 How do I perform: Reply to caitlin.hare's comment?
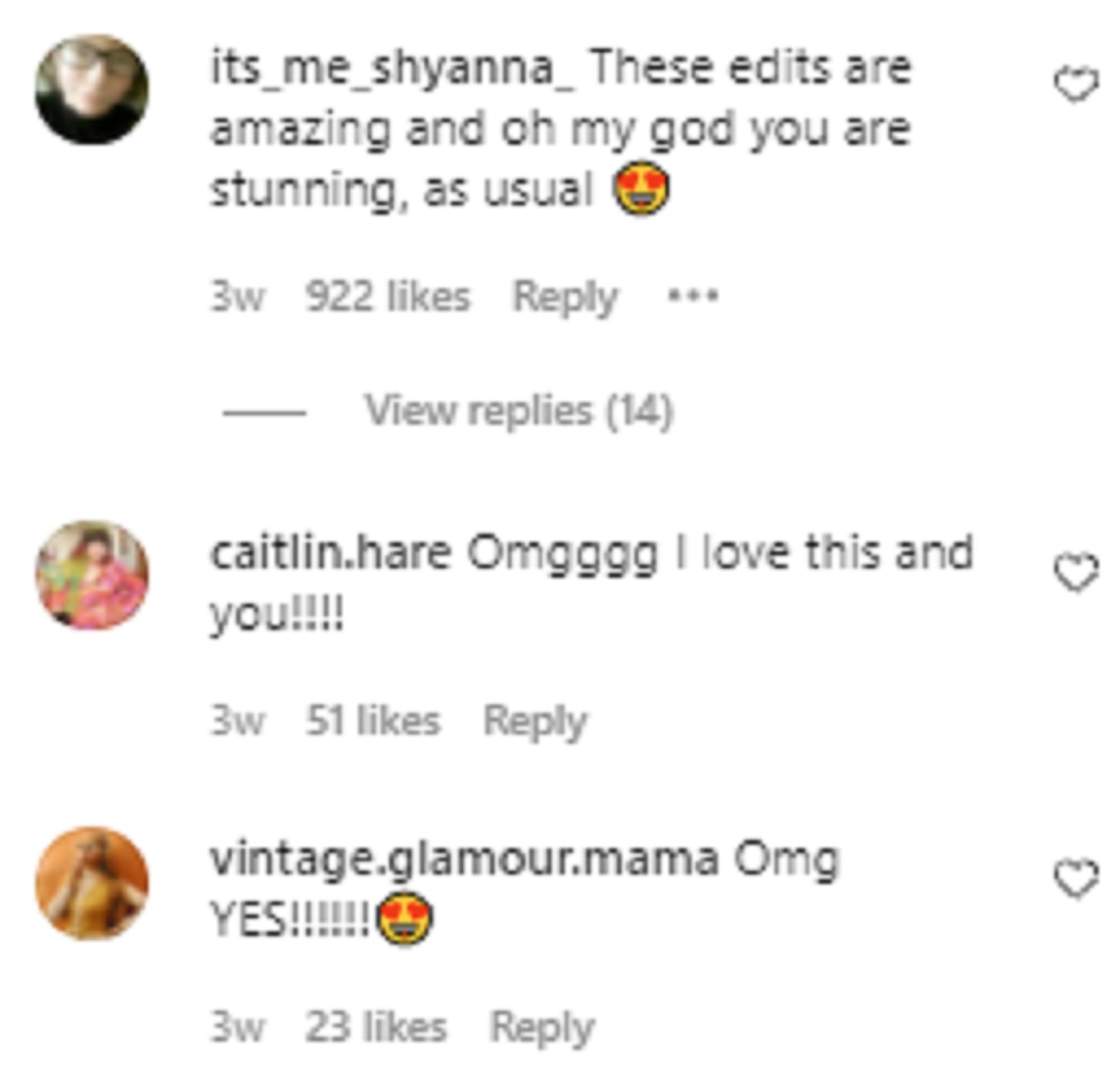click(535, 721)
